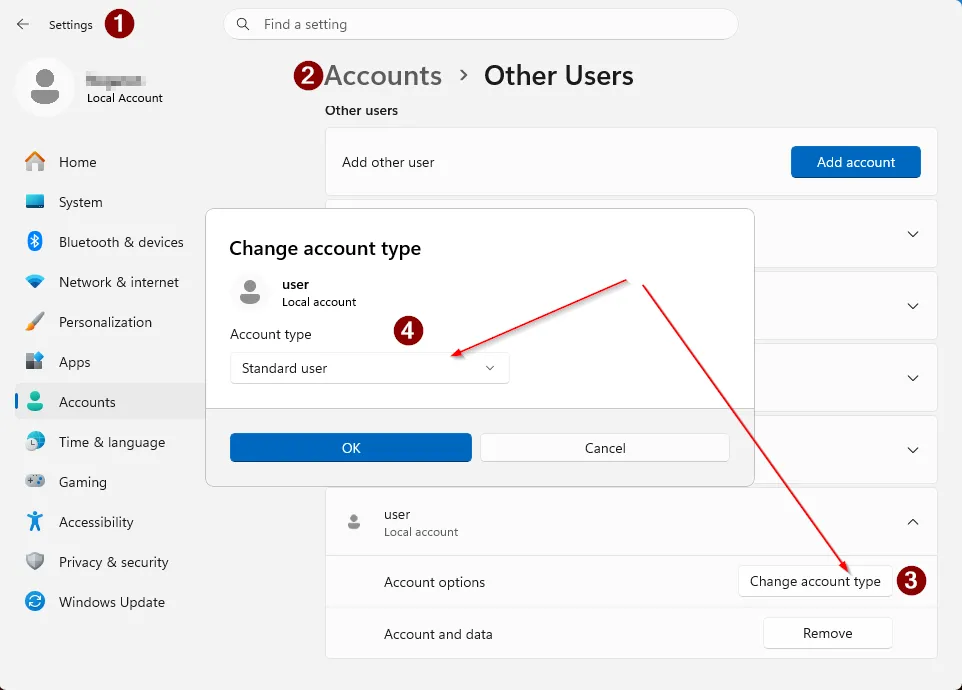
Task: Click the Add account button
Action: (x=855, y=162)
